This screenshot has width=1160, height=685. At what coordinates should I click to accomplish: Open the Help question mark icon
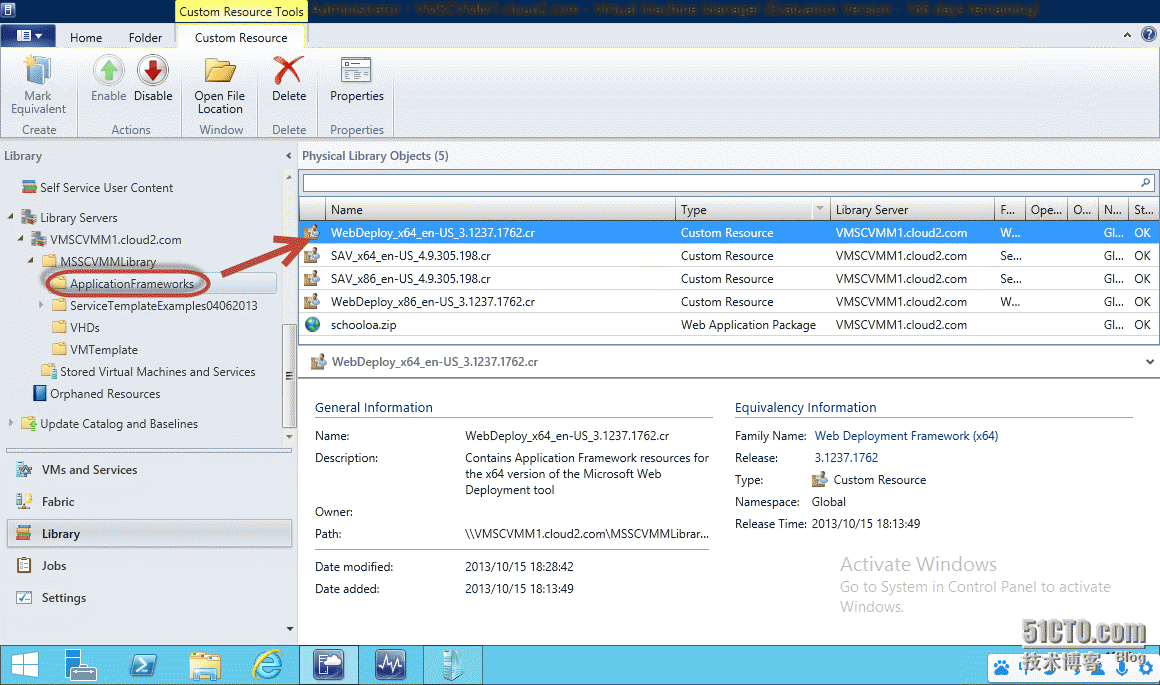(1149, 34)
